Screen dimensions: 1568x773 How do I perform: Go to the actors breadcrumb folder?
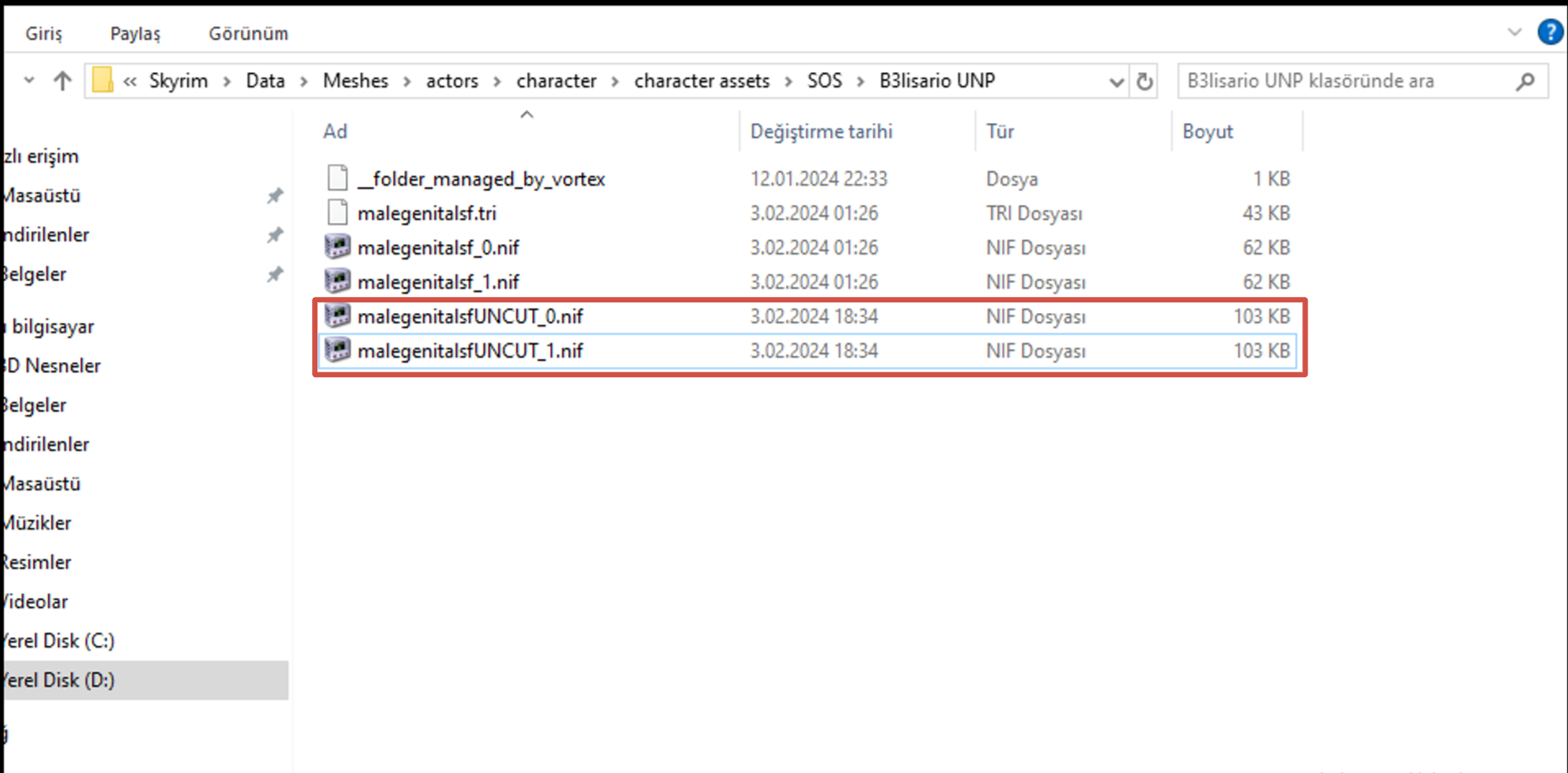[452, 81]
